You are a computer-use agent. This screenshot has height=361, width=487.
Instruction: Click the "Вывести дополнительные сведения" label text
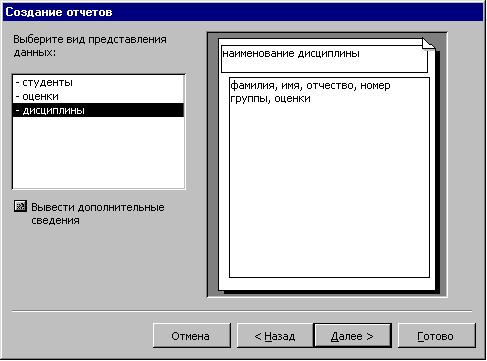pos(98,214)
